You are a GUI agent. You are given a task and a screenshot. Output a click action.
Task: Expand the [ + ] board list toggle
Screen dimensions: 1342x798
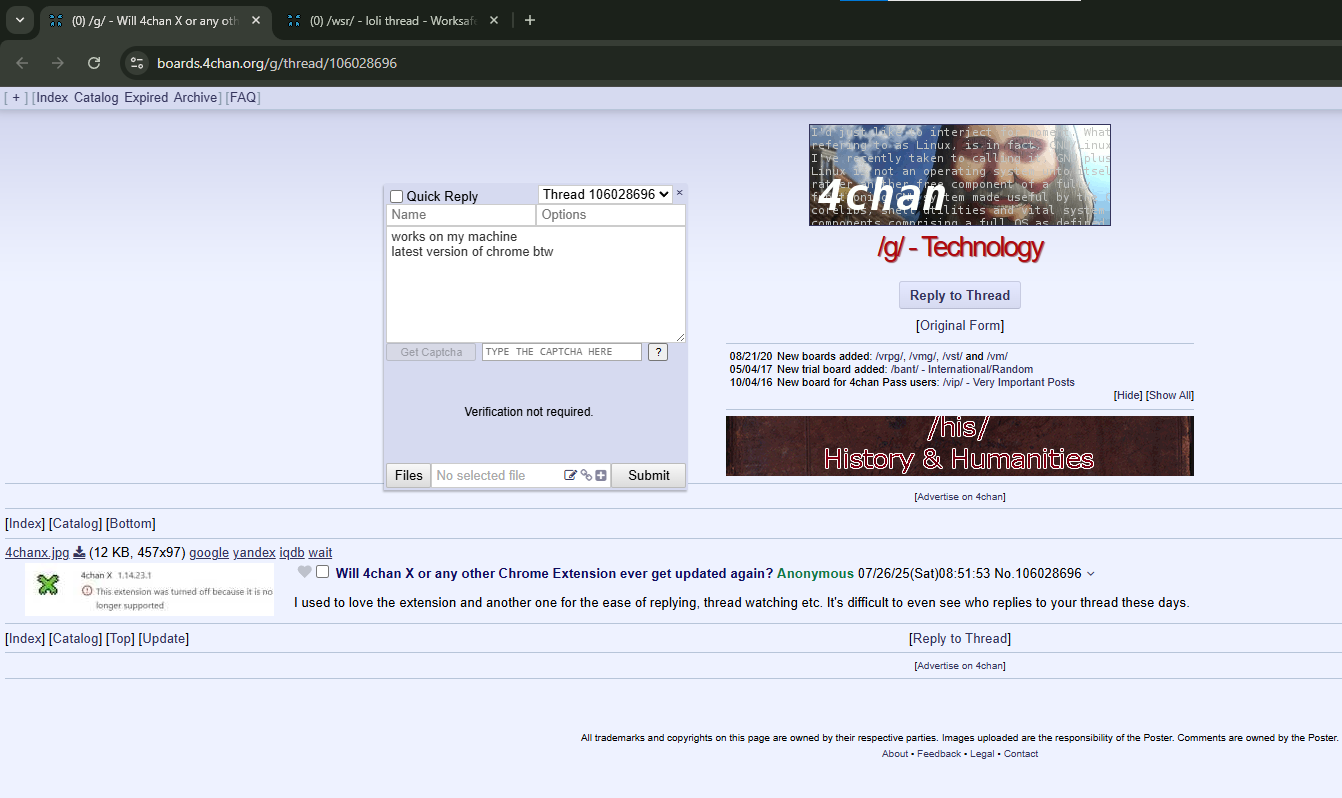point(15,97)
